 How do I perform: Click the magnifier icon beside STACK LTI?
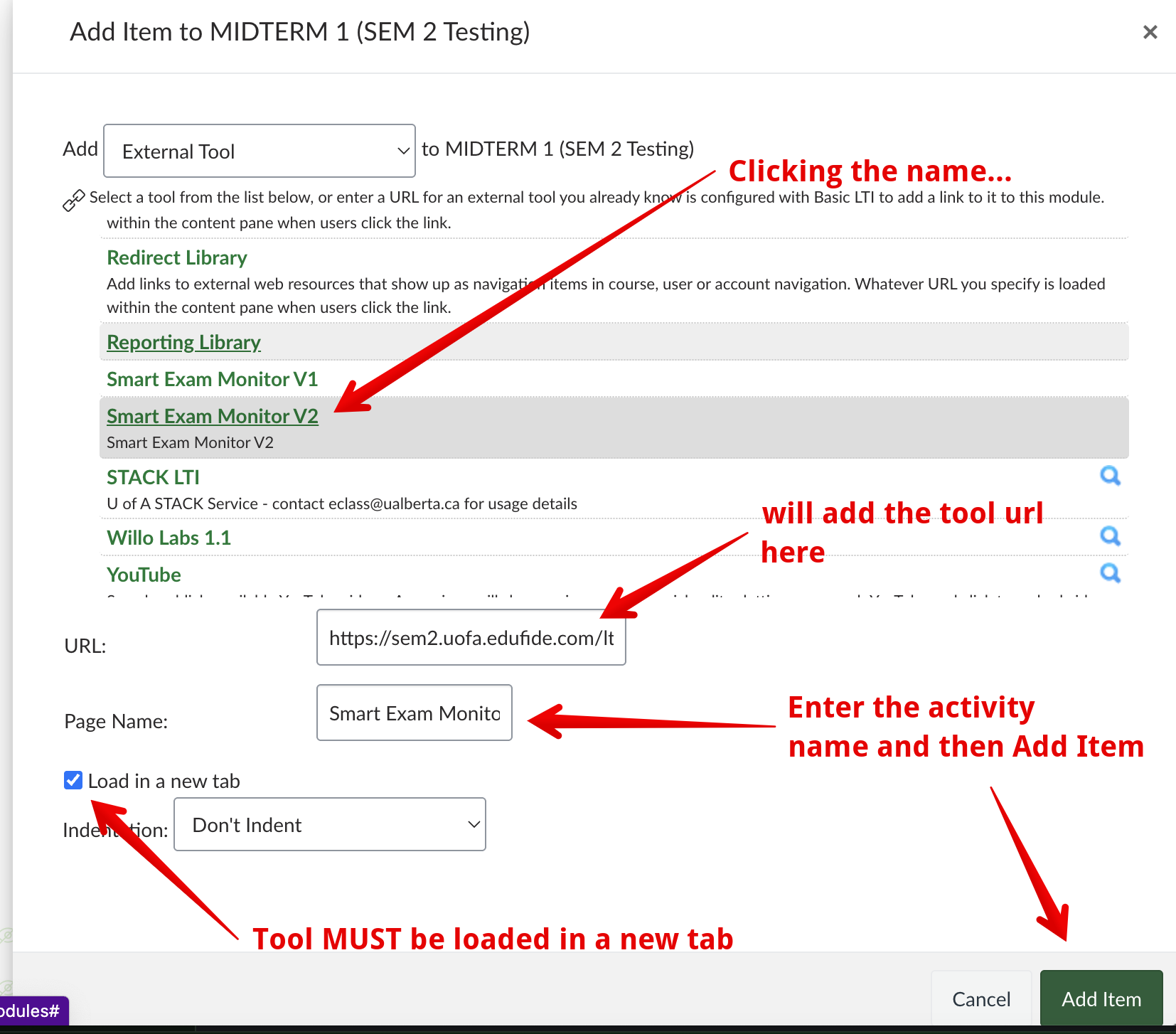click(x=1110, y=476)
